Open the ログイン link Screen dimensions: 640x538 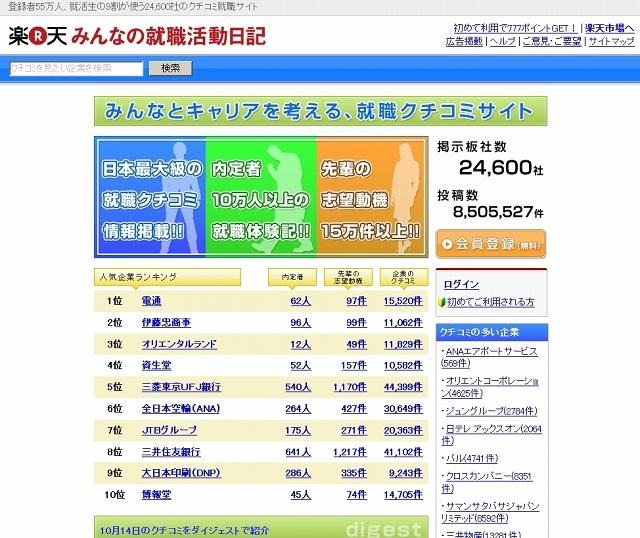tap(461, 284)
